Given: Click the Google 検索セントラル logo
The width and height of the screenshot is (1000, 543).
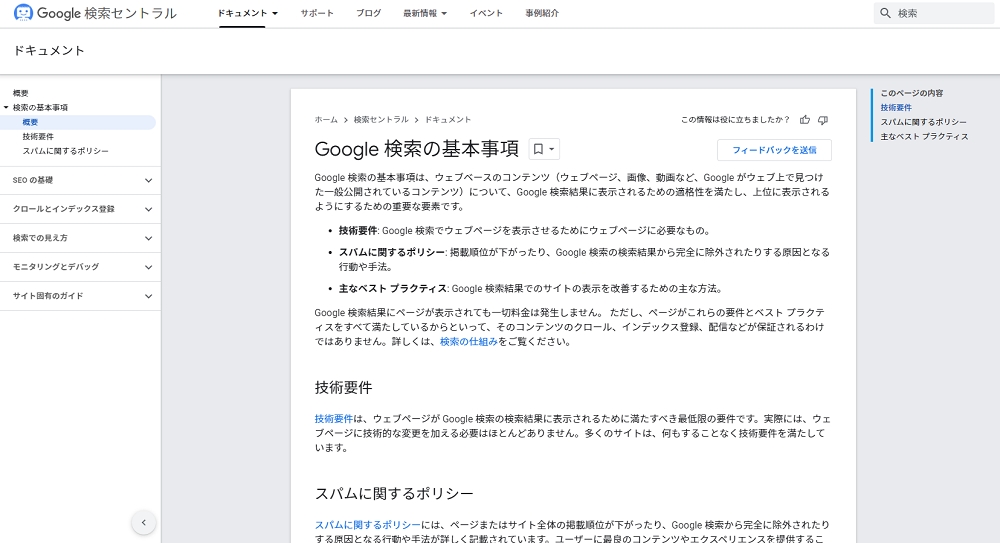Looking at the screenshot, I should [x=95, y=13].
